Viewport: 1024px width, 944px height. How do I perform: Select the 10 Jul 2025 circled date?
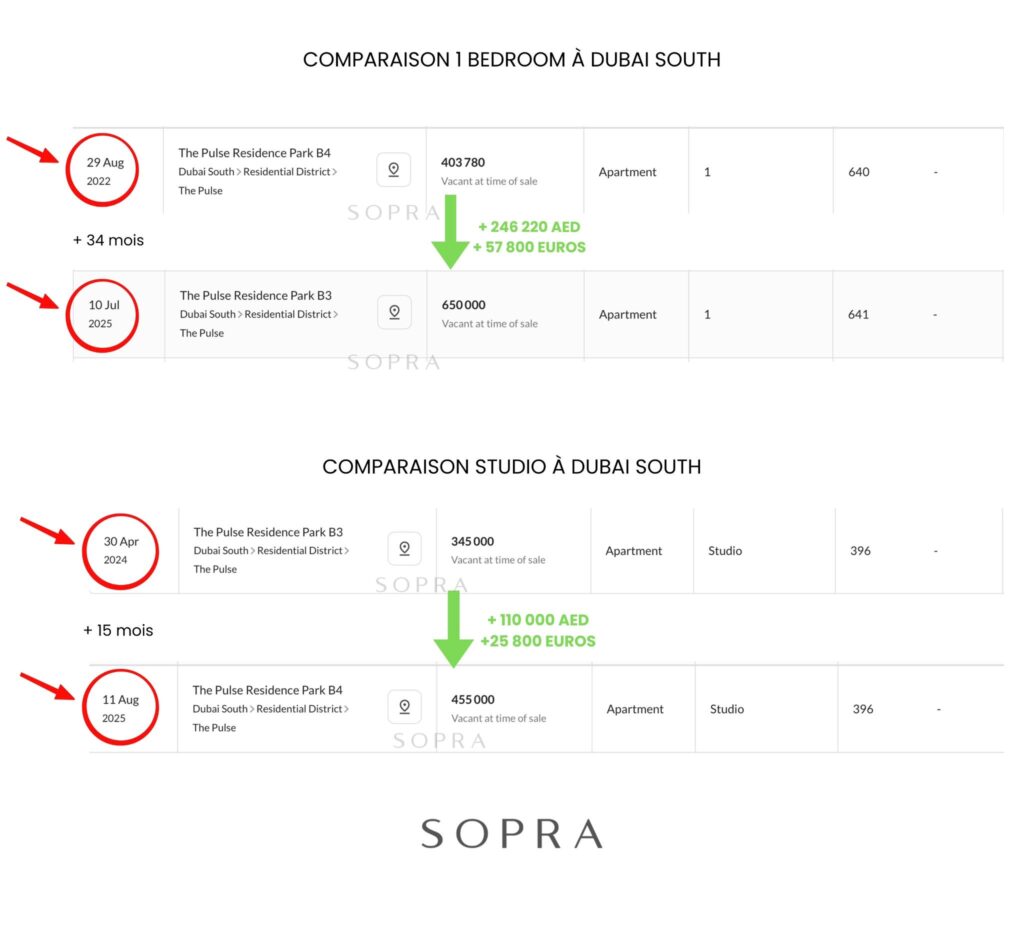(102, 315)
